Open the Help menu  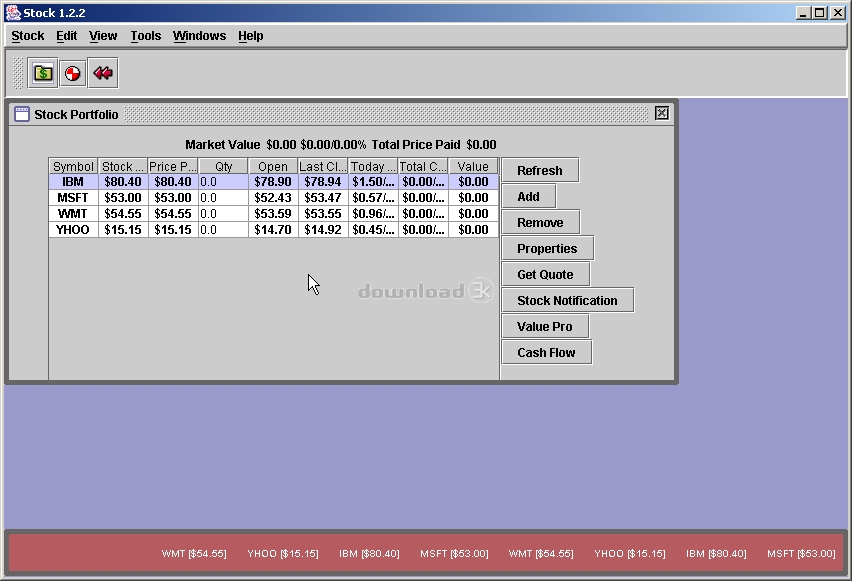(251, 36)
